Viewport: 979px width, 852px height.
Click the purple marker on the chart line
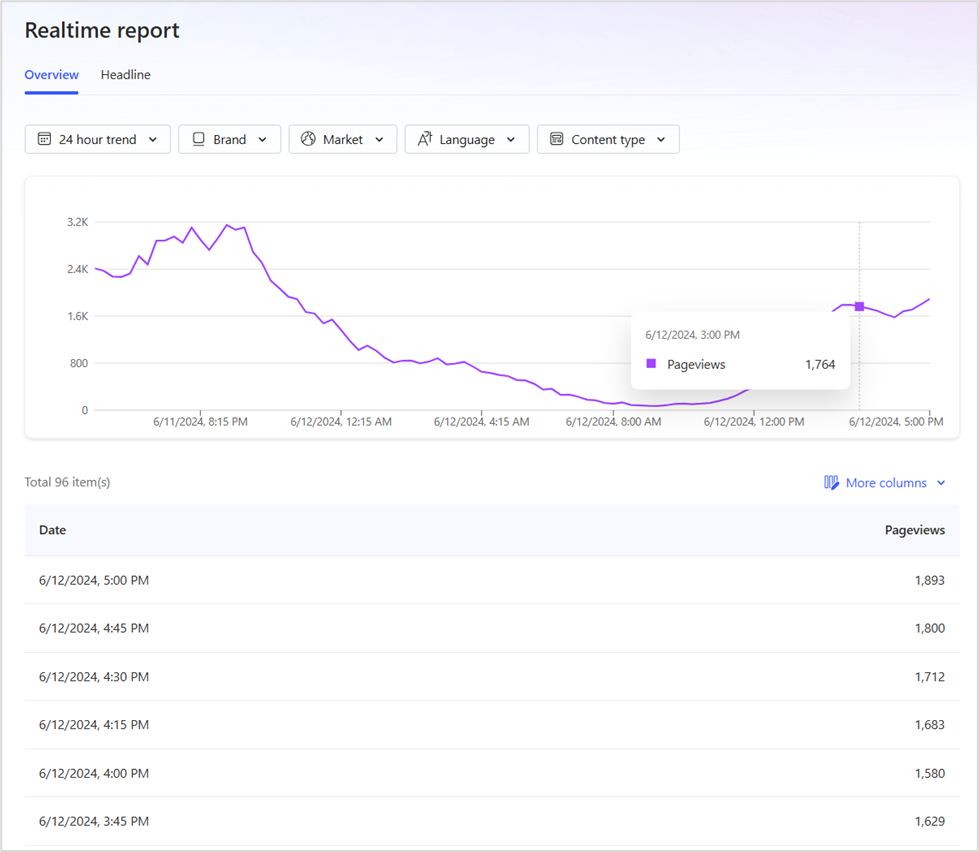(x=859, y=307)
